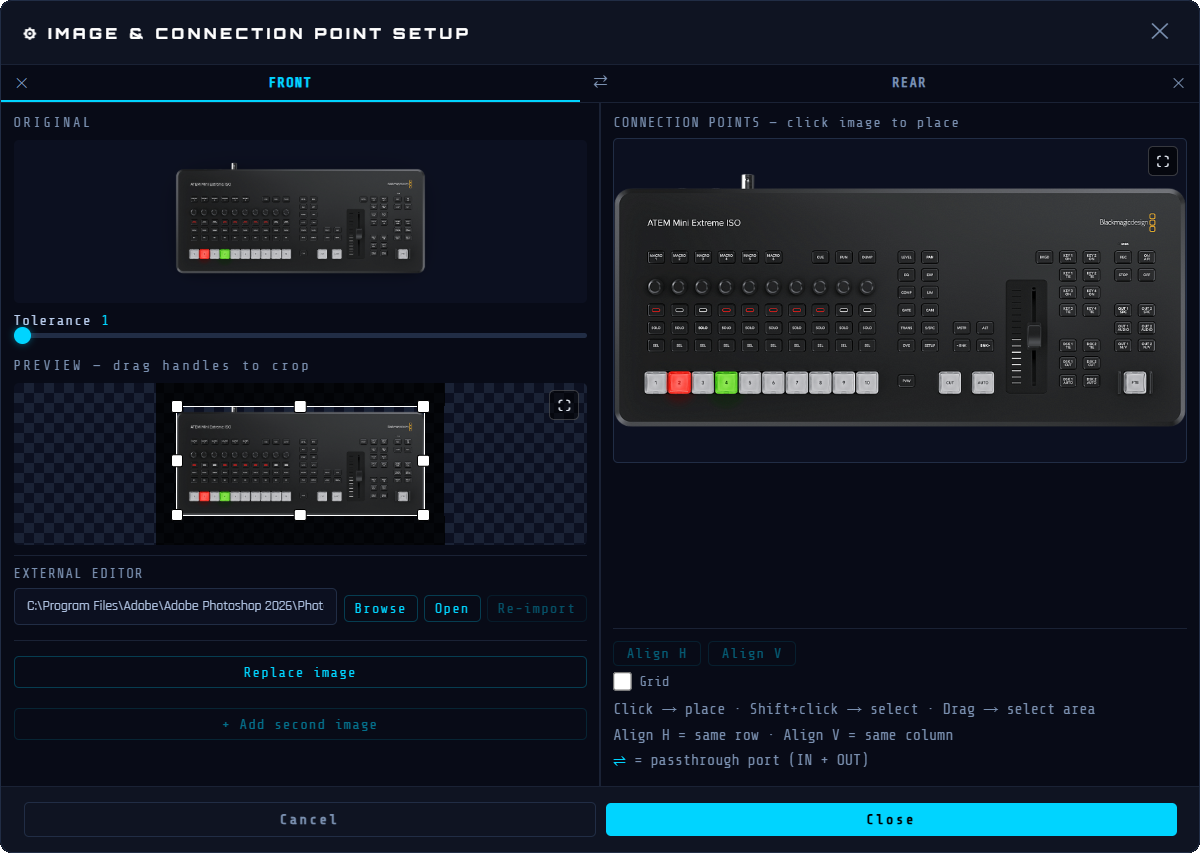The image size is (1200, 853).
Task: Place a point on the red button 2
Action: pyautogui.click(x=679, y=382)
